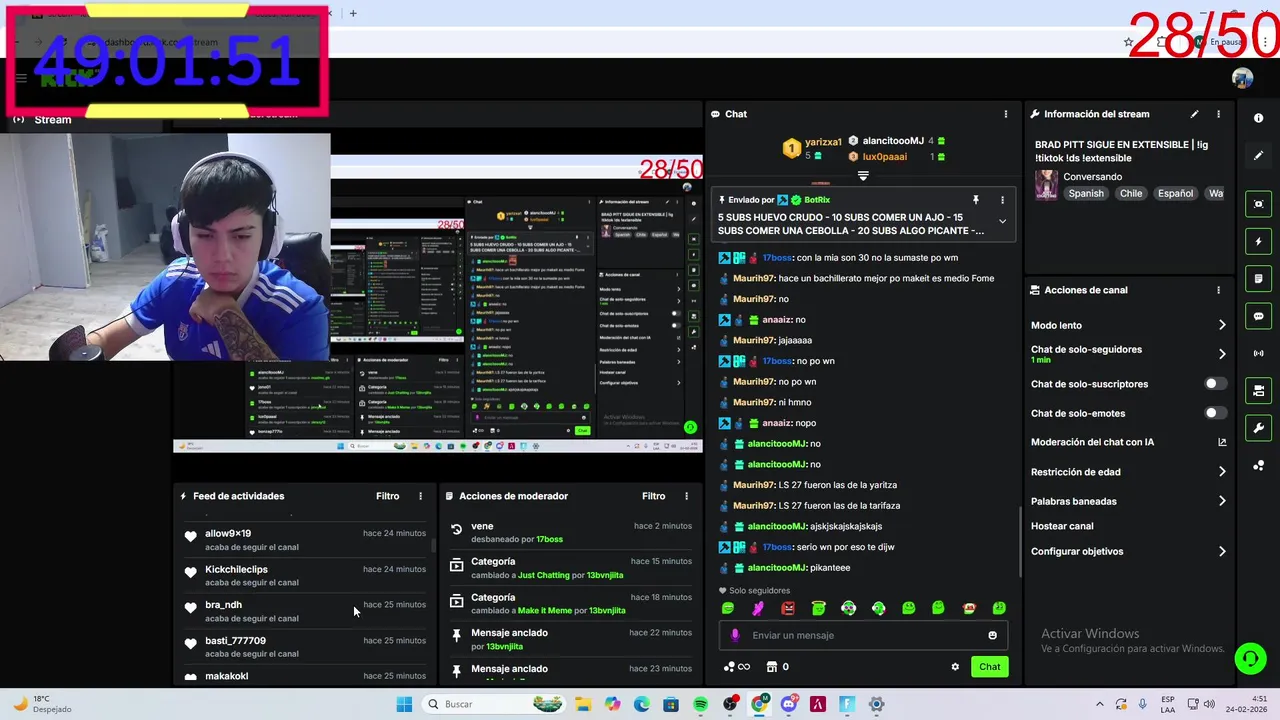
Task: Open pinned message three-dot options
Action: (1002, 200)
